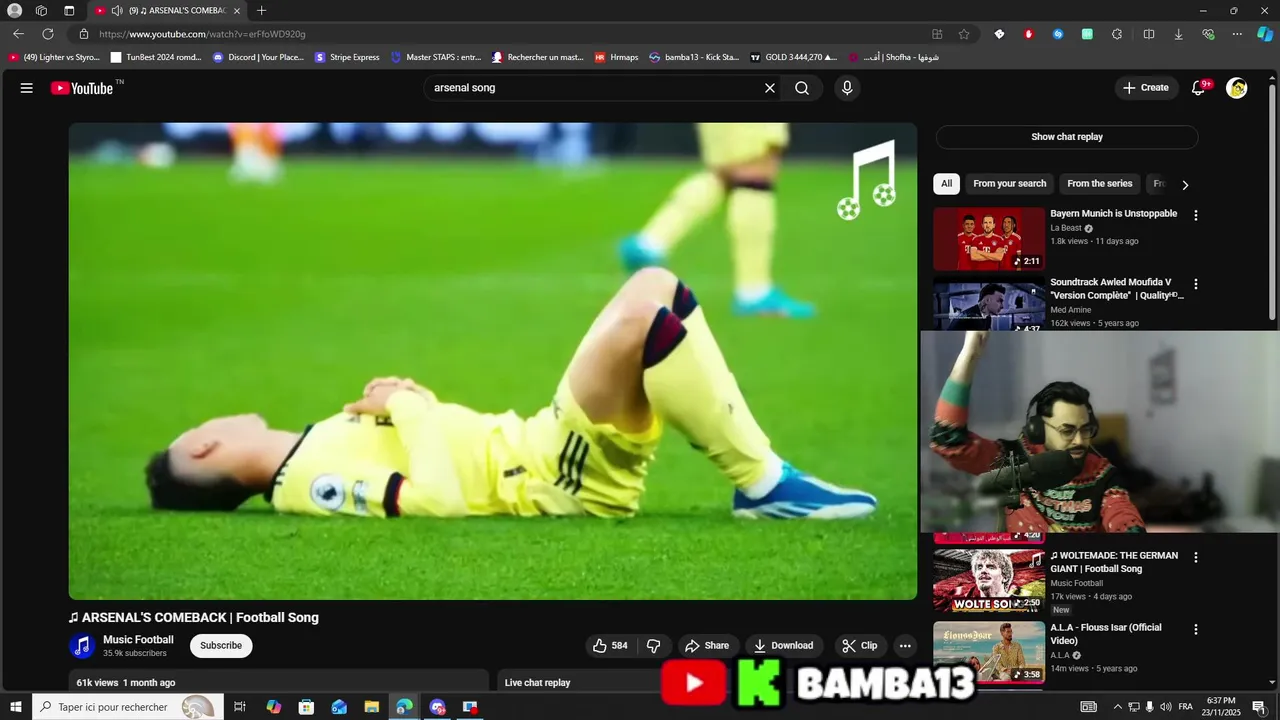Screen dimensions: 1280x720
Task: Open a new browser tab
Action: tap(261, 11)
